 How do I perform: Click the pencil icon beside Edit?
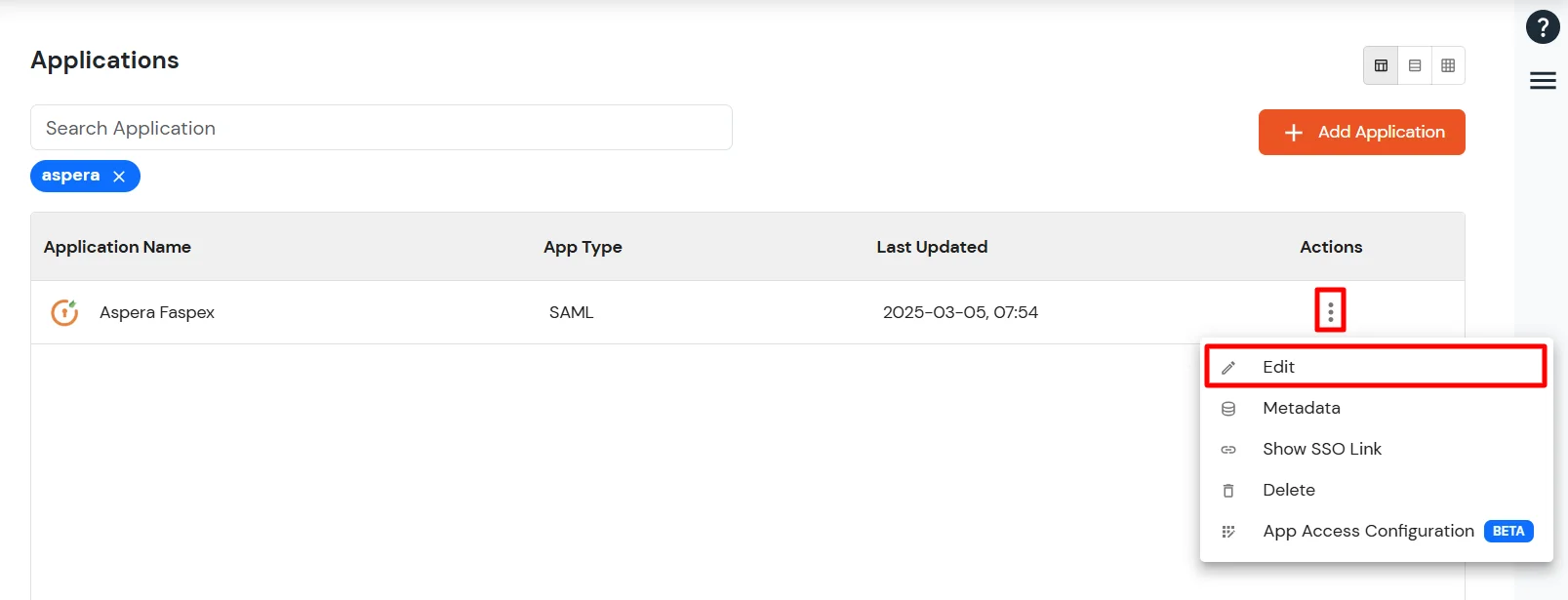(x=1228, y=368)
